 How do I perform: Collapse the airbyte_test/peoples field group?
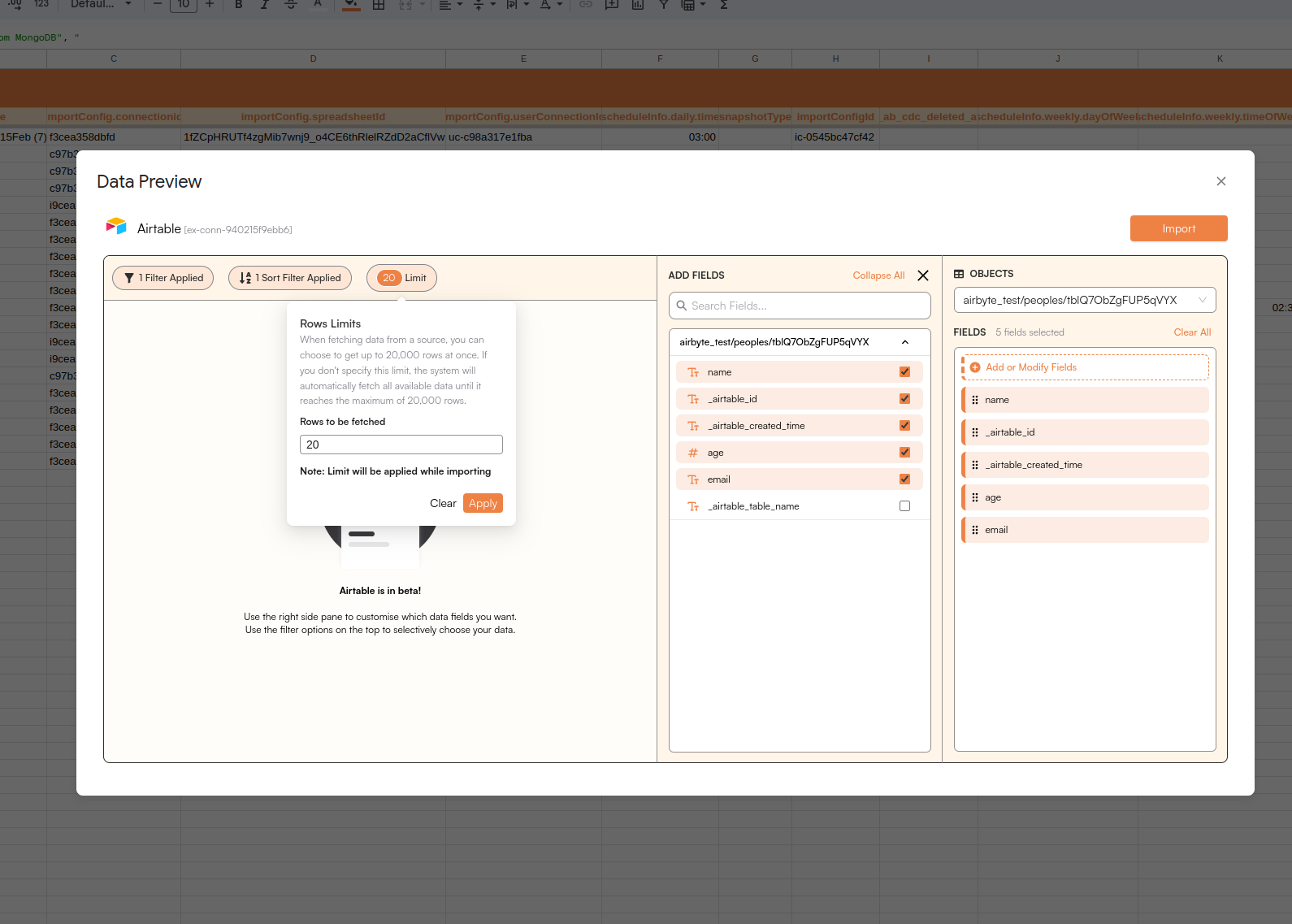click(x=905, y=342)
